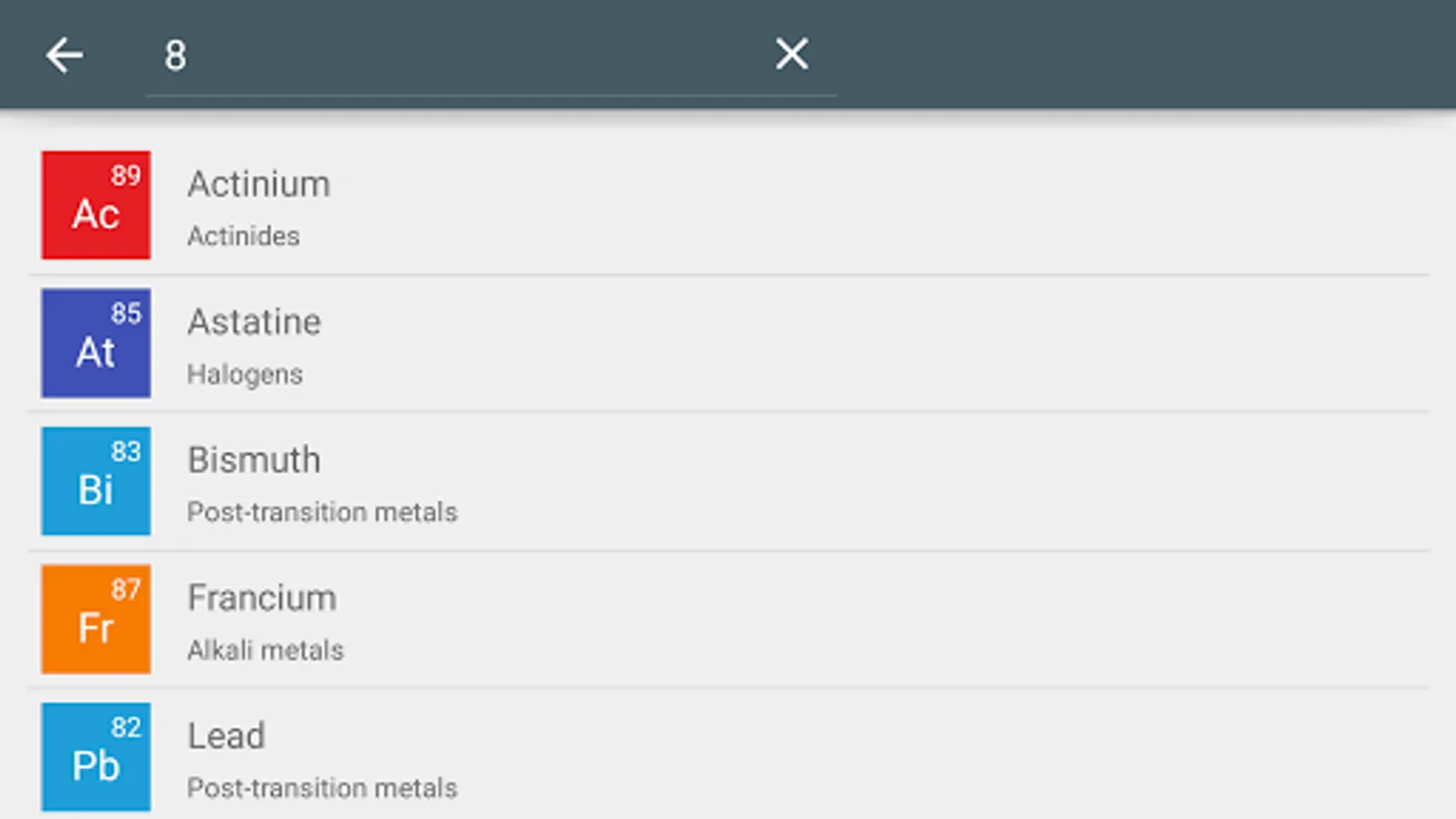Open Bismuth element details
The height and width of the screenshot is (819, 1456).
coord(254,460)
